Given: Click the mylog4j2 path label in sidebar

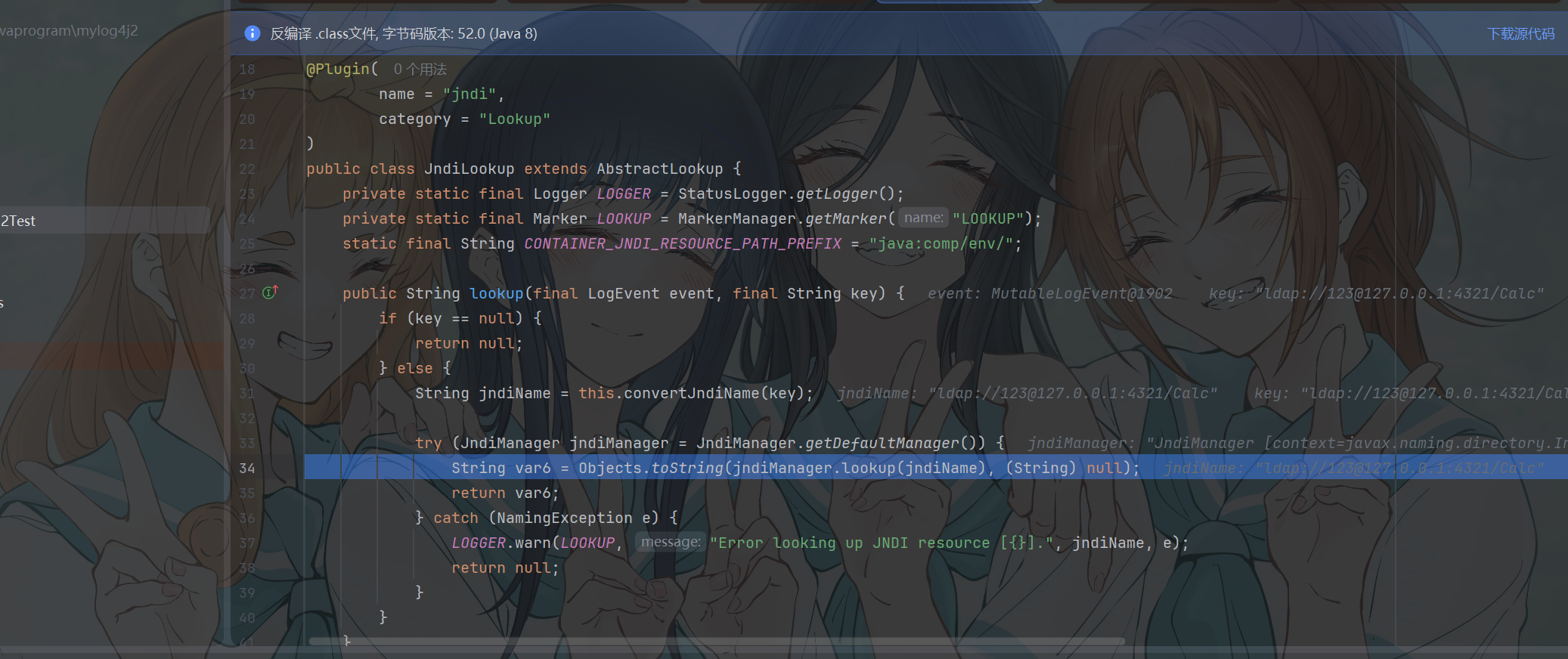Looking at the screenshot, I should coord(69,31).
